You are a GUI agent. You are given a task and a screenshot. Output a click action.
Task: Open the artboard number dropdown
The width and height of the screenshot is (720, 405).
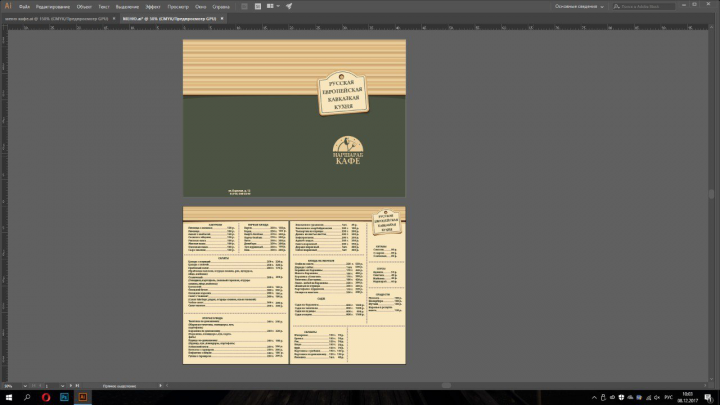coord(62,386)
